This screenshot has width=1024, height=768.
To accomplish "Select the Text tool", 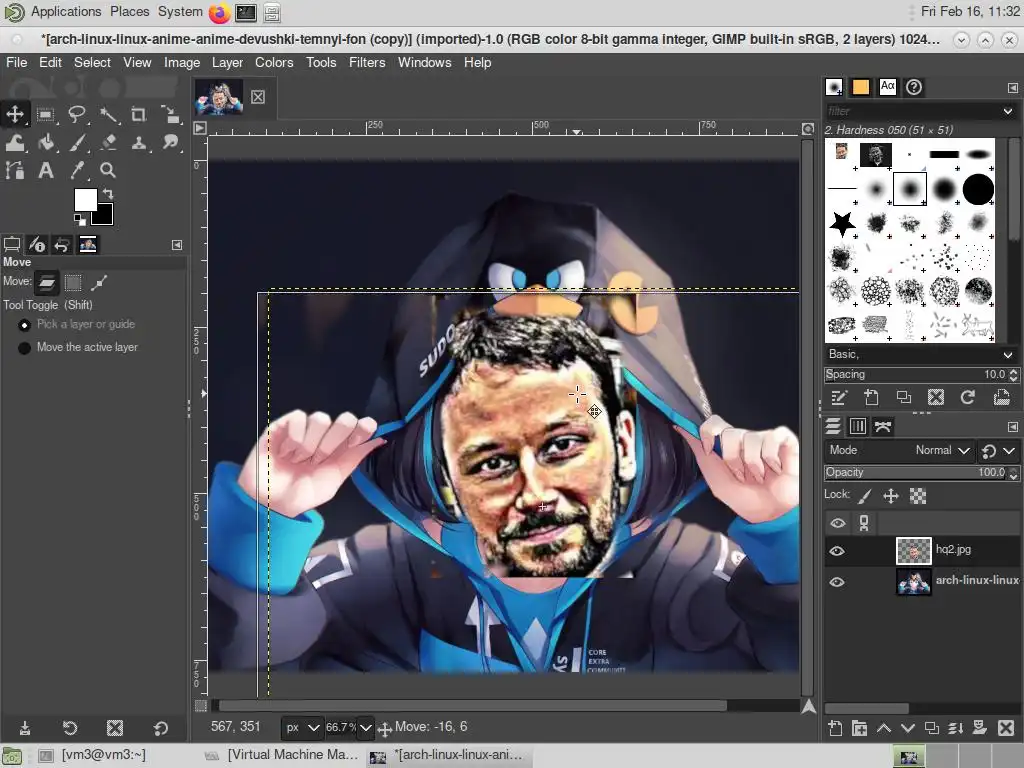I will point(46,170).
